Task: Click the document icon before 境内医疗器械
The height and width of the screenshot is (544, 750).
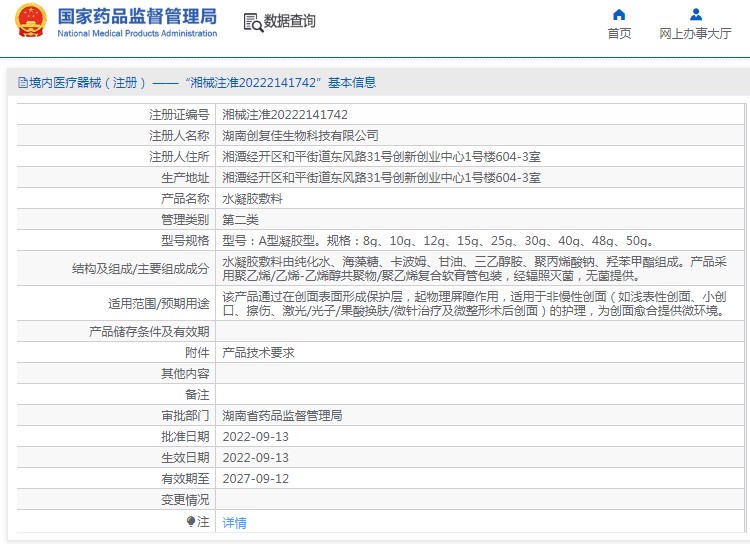Action: click(x=22, y=83)
